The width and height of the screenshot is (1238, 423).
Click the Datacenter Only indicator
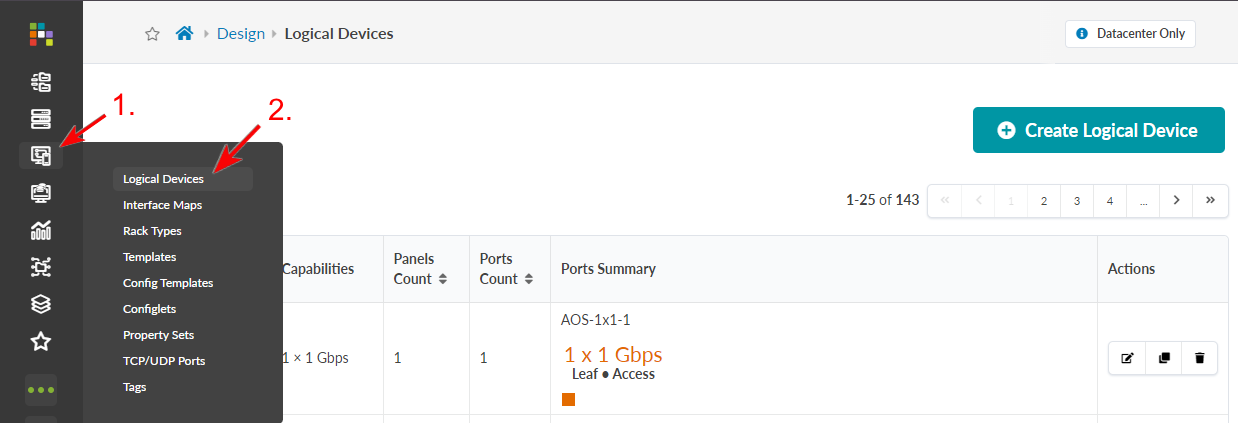[1130, 34]
